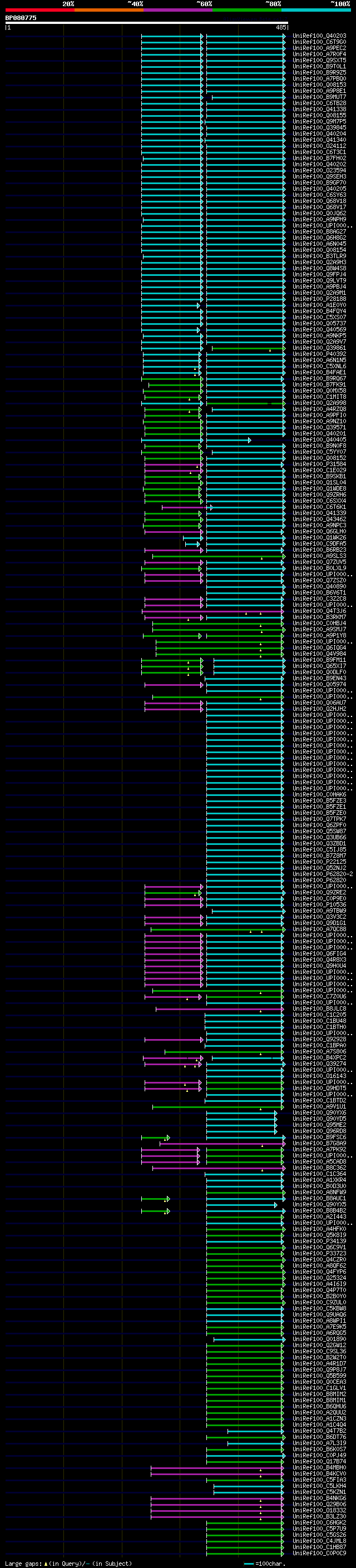Select the UniRef100_Q41340 label
Viewport: 356px width, 1568px height.
319,140
